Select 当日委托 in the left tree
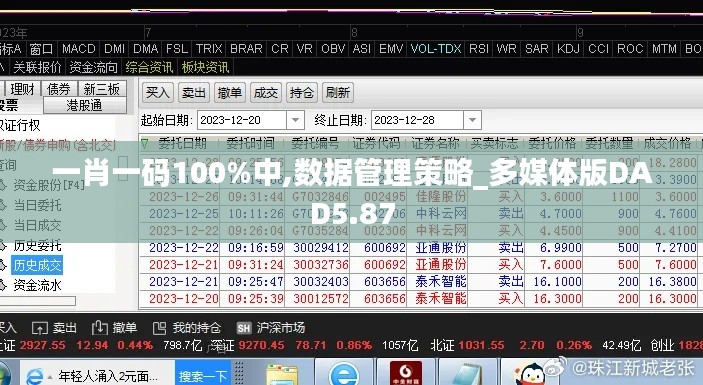 point(37,205)
